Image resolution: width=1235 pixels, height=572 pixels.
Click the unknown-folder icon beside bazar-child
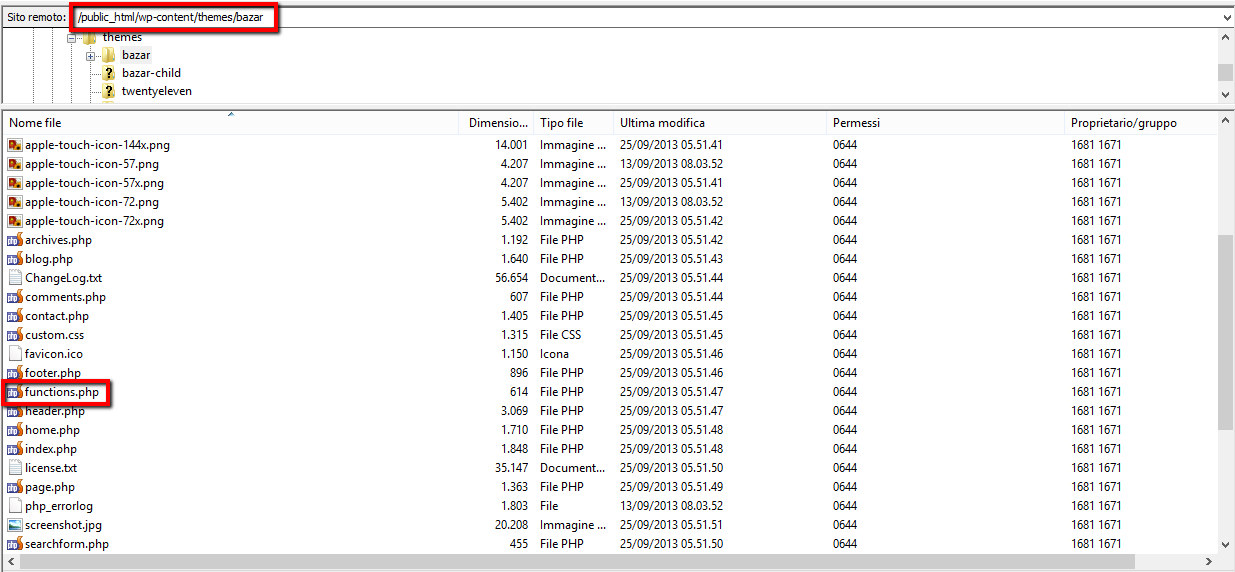(x=109, y=73)
